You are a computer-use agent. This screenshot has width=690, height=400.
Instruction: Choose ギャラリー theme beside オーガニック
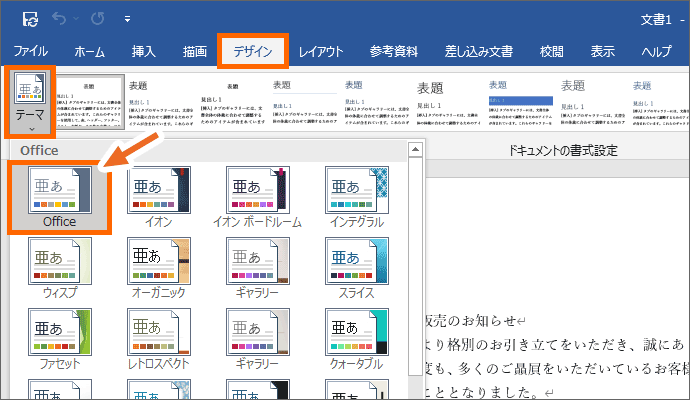point(257,268)
